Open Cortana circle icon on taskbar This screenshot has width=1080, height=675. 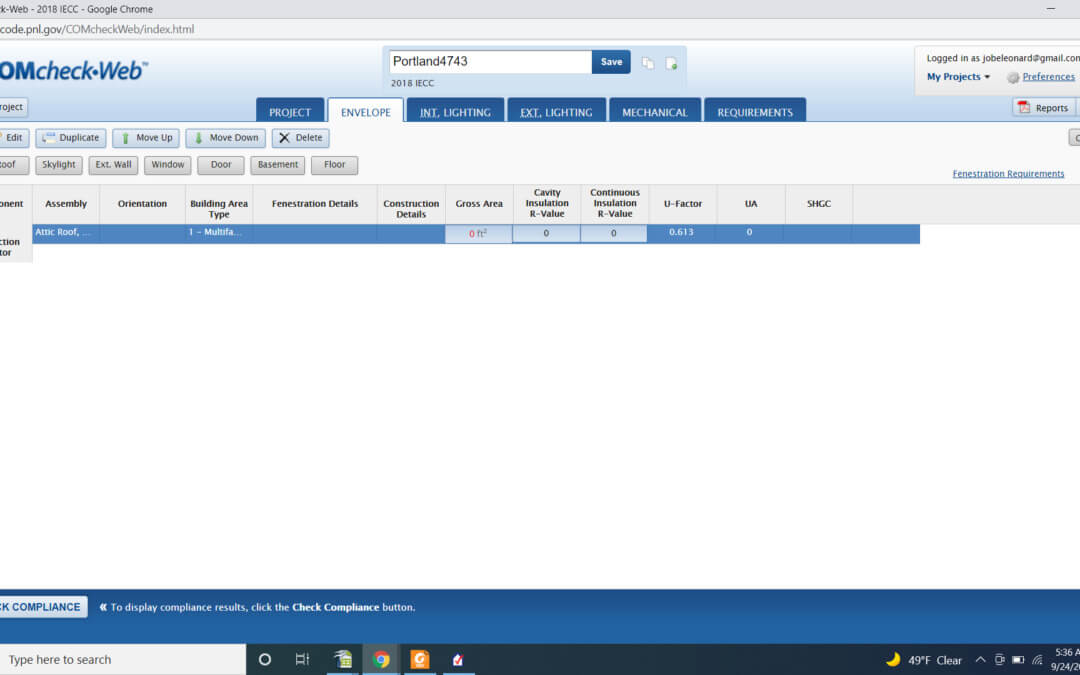pyautogui.click(x=265, y=659)
